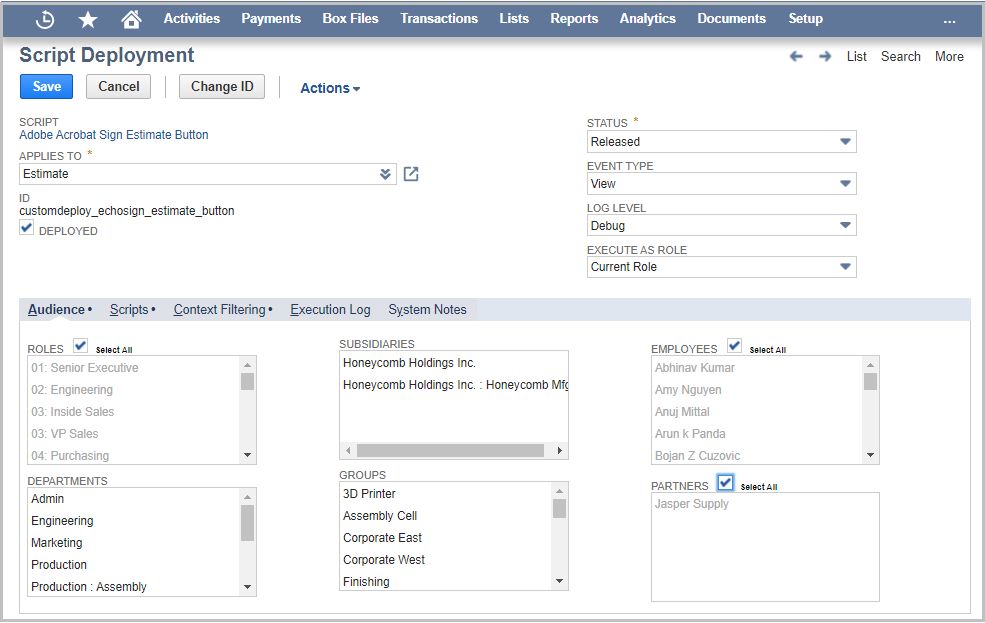Go to next record with right arrow

[825, 57]
